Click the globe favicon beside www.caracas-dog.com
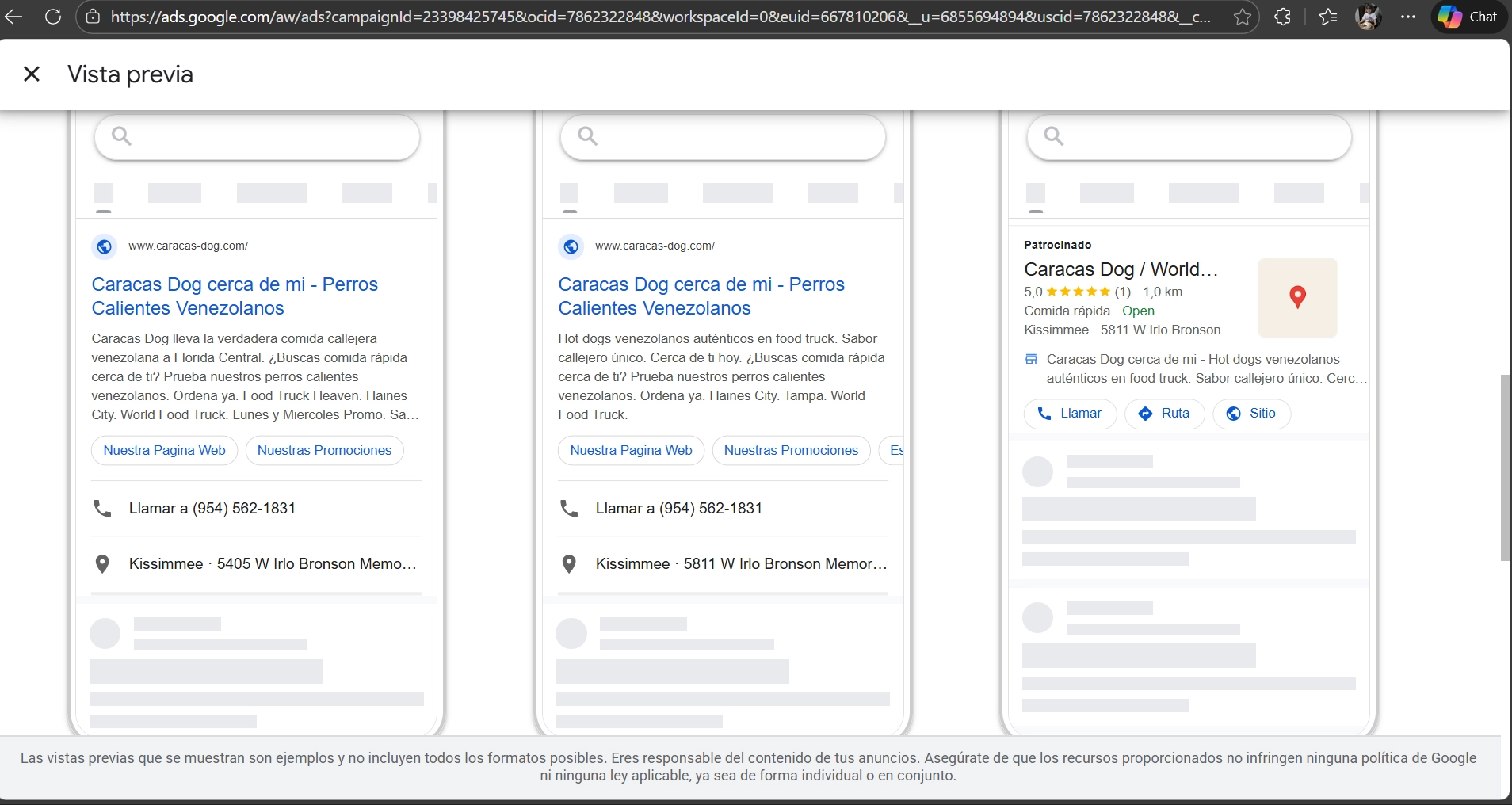This screenshot has height=805, width=1512. (x=103, y=246)
